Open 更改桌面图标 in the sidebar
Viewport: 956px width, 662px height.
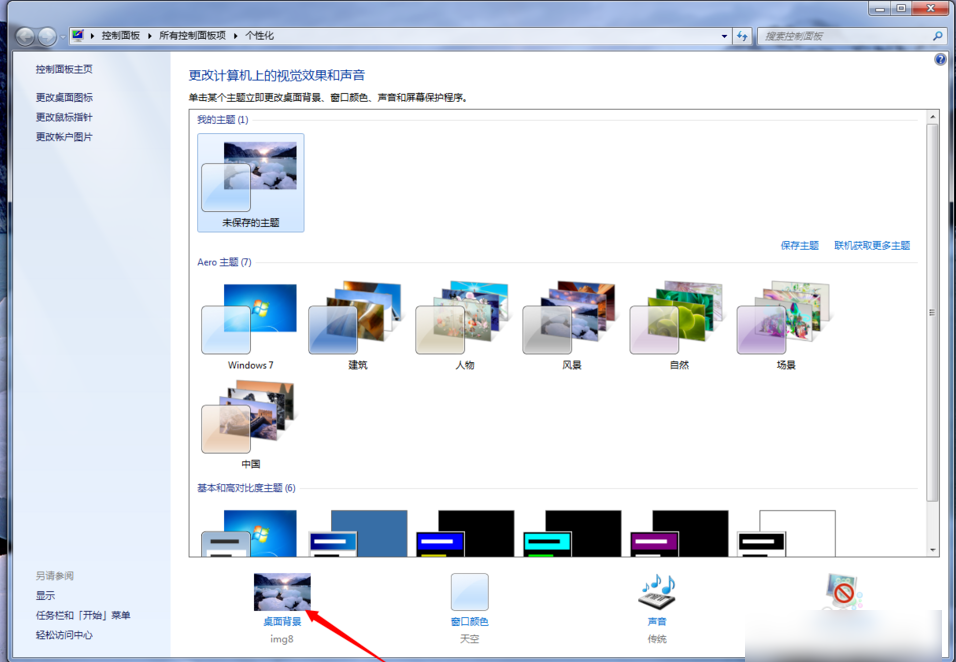(x=64, y=97)
